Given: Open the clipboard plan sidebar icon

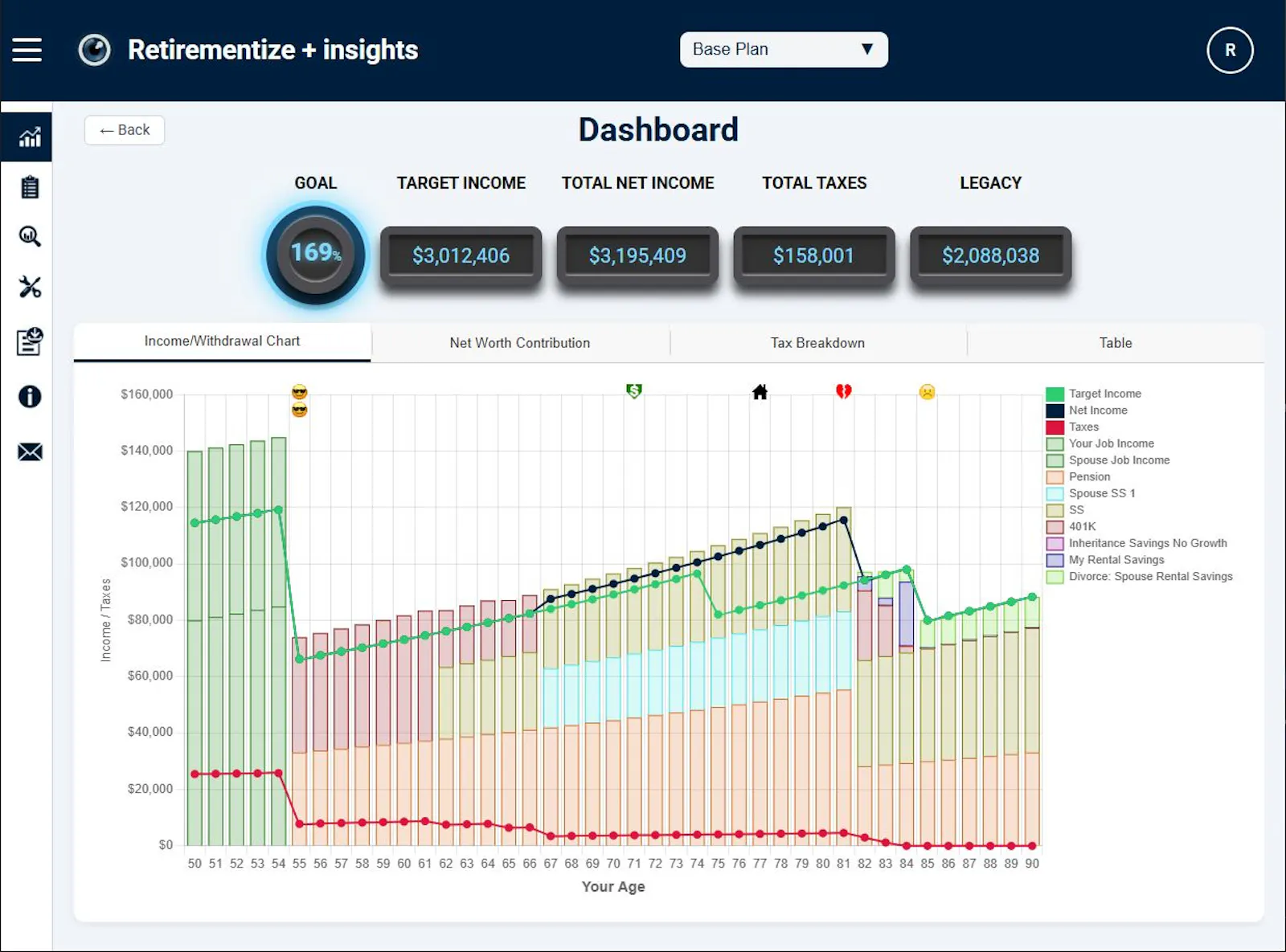Looking at the screenshot, I should (x=30, y=187).
